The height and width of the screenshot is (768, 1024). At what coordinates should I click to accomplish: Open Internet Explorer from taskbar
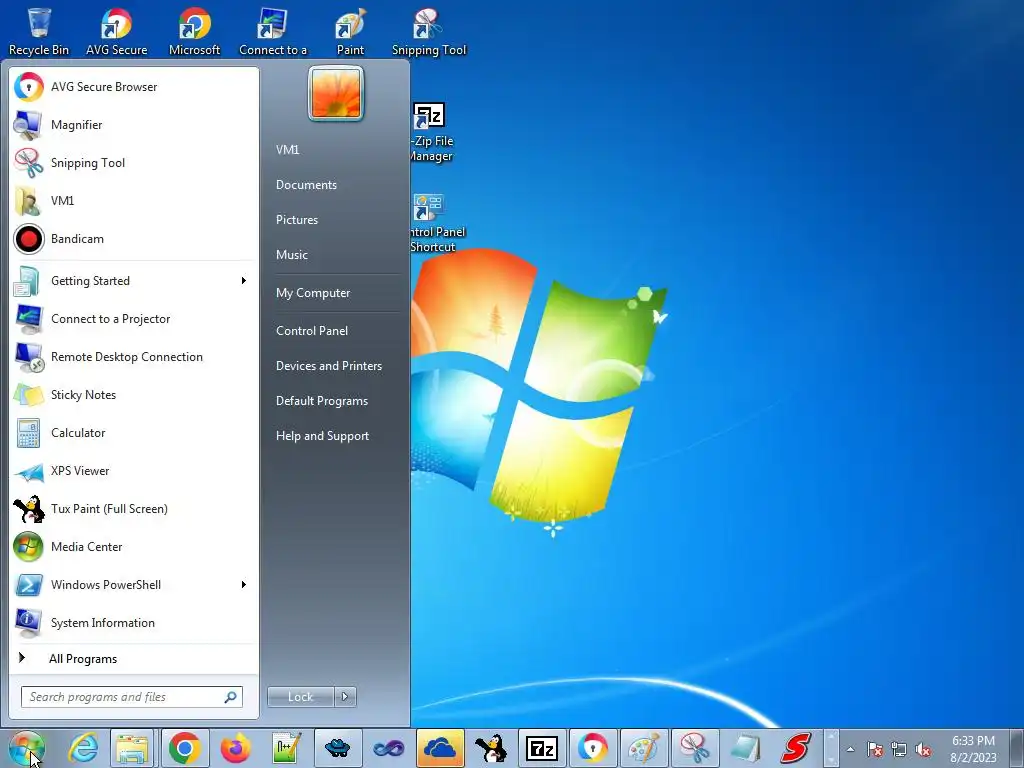tap(84, 748)
